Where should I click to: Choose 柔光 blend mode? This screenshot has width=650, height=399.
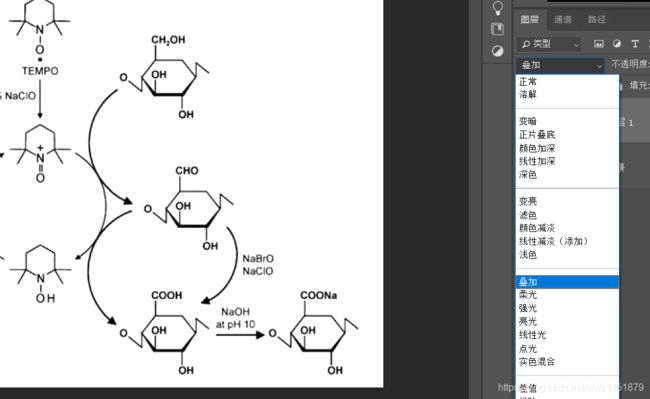click(x=567, y=295)
